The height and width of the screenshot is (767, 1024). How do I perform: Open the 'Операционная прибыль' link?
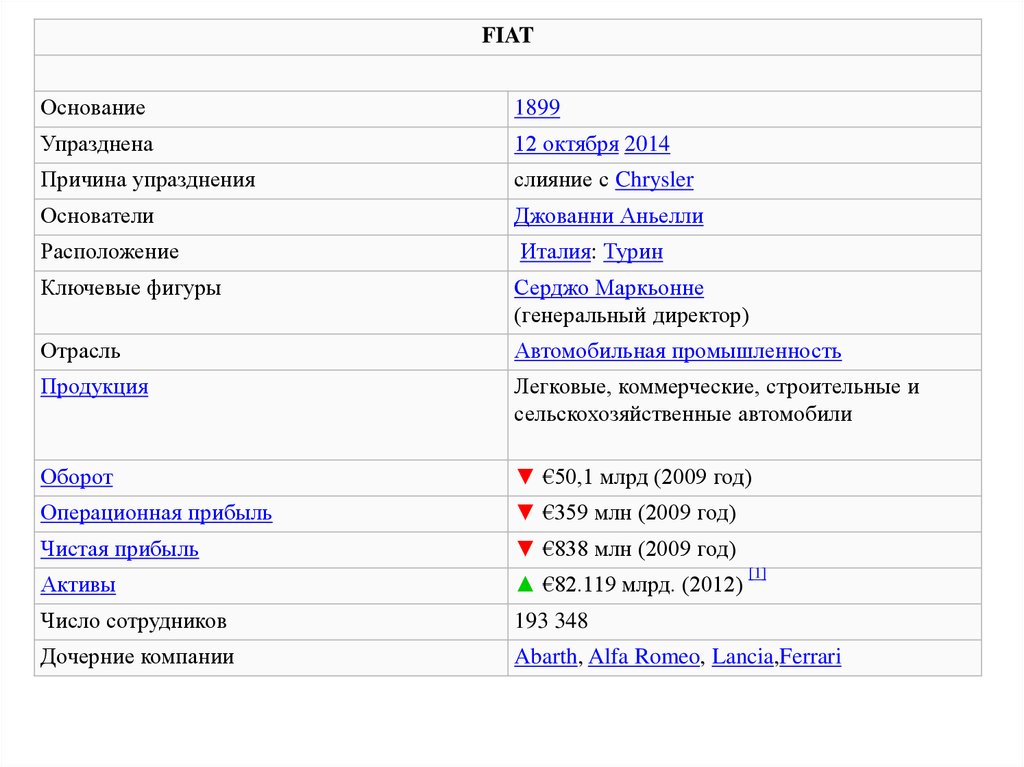coord(156,514)
